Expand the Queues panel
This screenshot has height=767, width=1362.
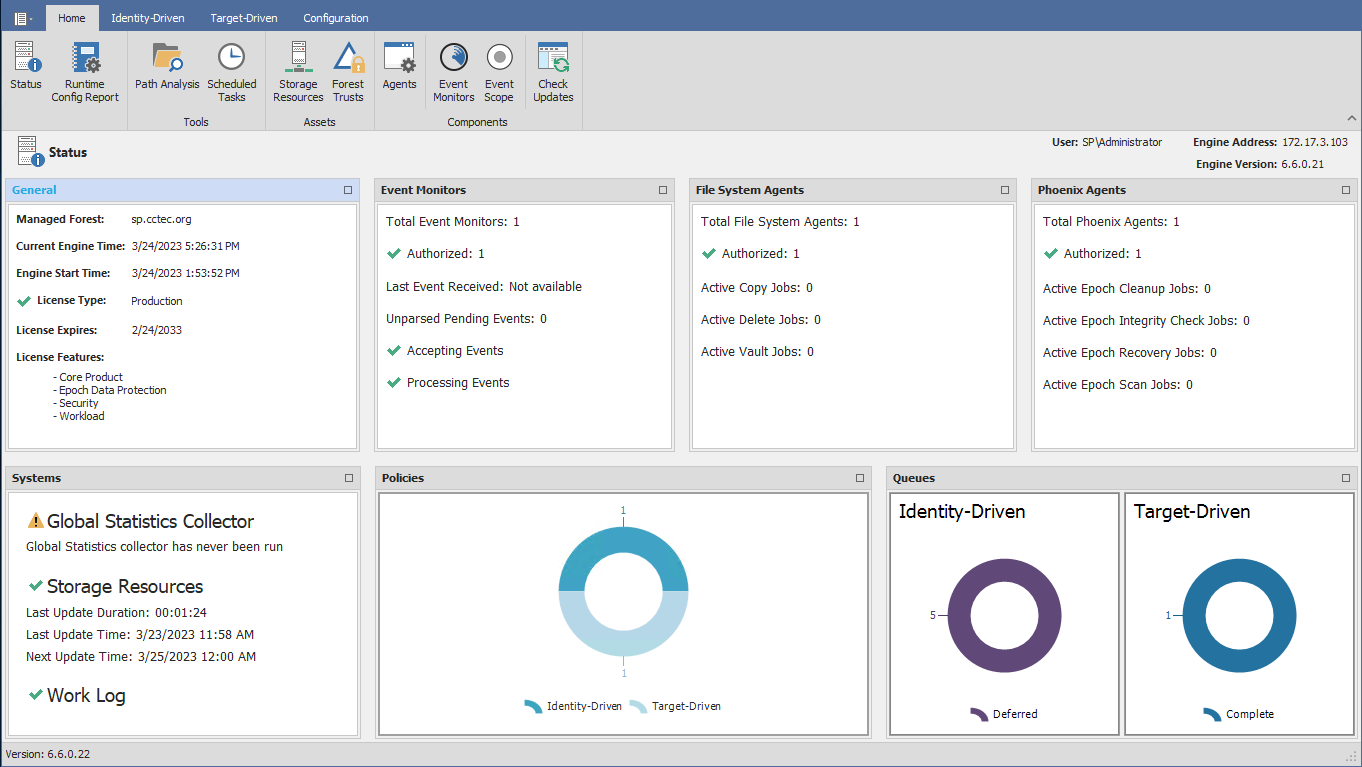[x=1344, y=478]
